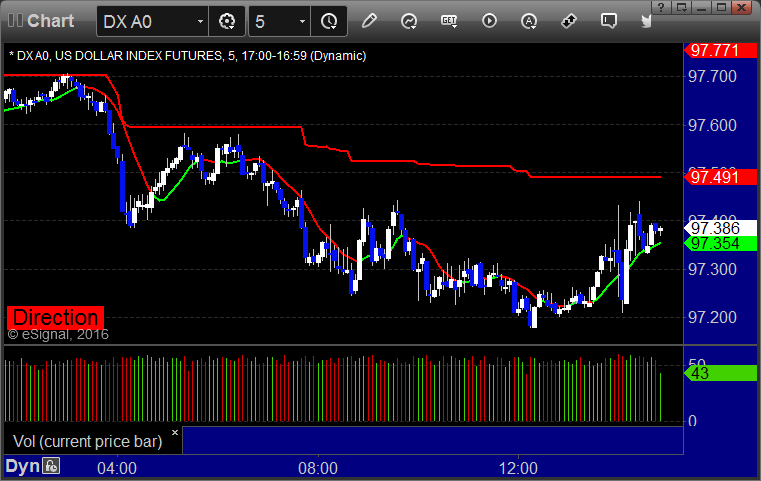Close the Vol (current price bar) label
Image resolution: width=761 pixels, height=481 pixels.
(175, 432)
